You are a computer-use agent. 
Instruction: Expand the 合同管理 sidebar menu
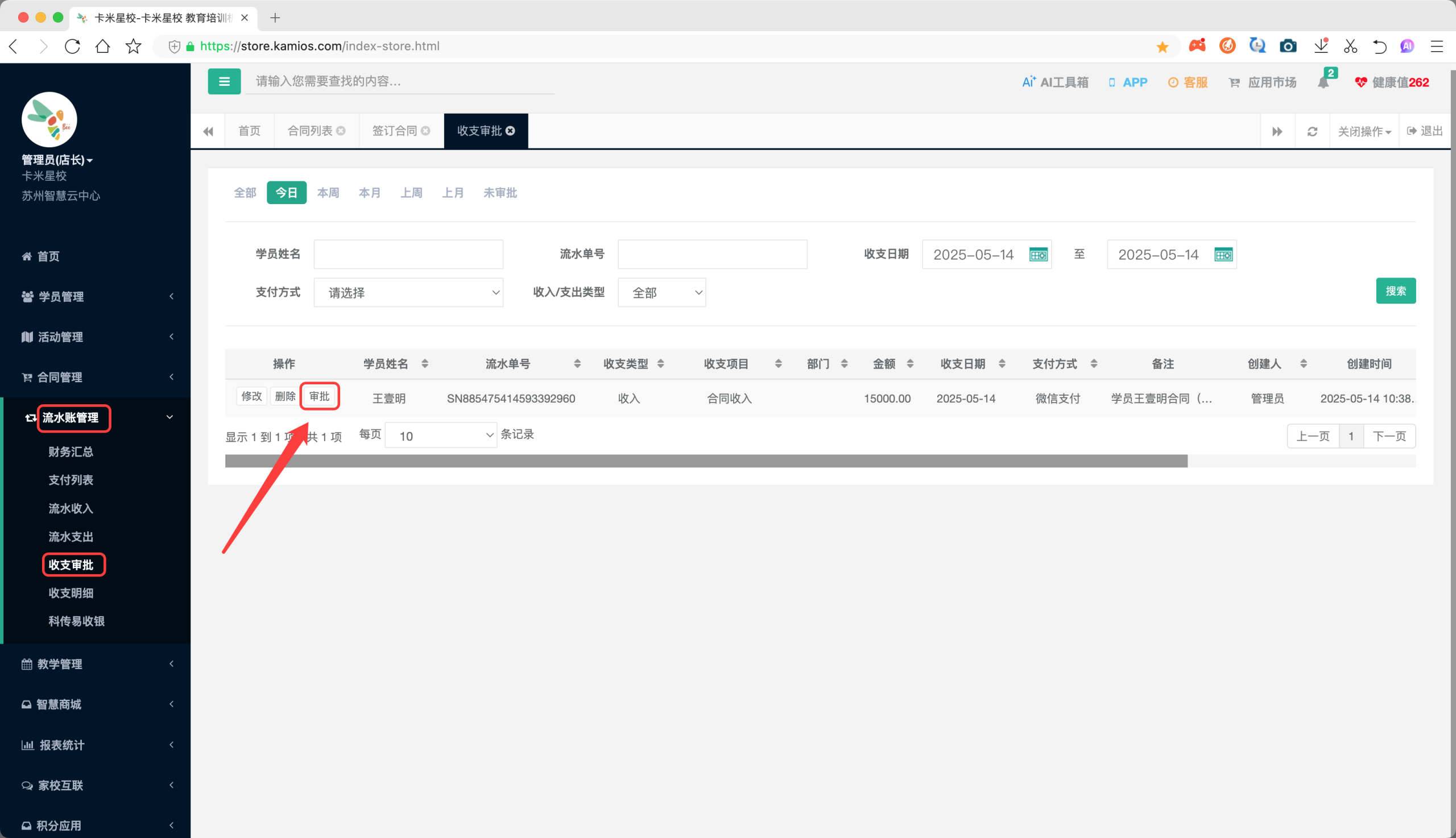(x=96, y=377)
